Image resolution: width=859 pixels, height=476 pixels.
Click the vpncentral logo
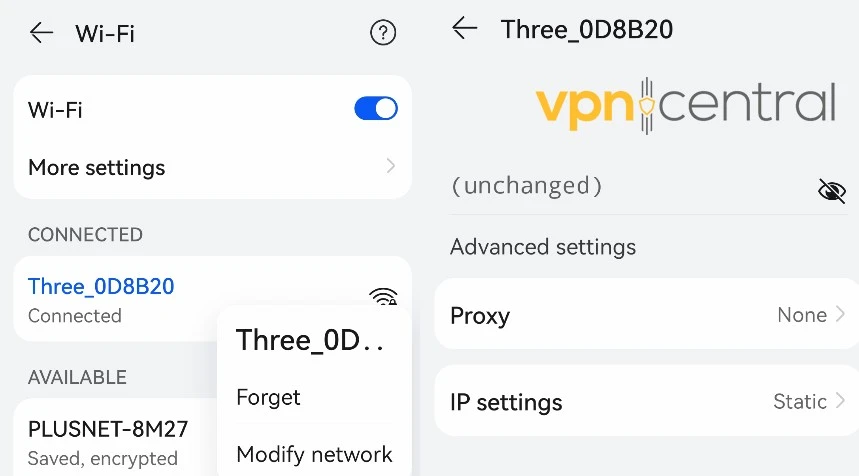(685, 106)
